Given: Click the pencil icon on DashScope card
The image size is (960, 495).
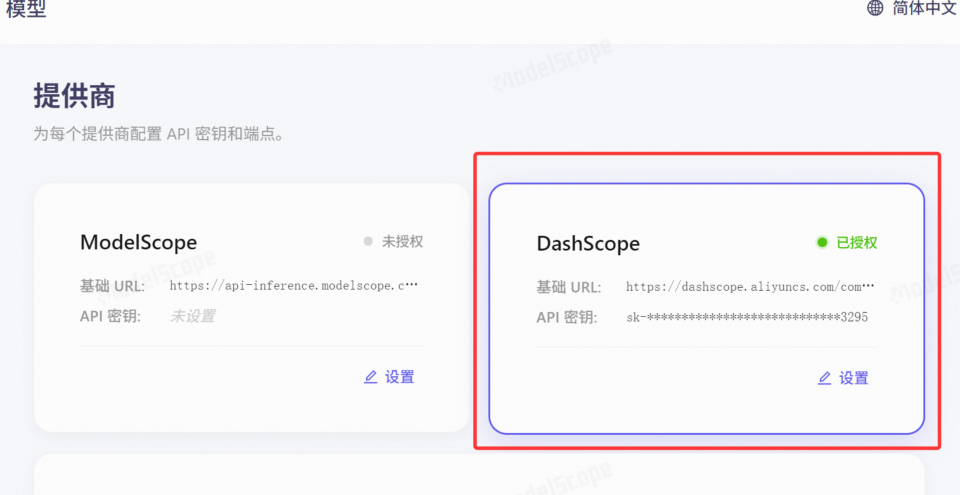Looking at the screenshot, I should 825,379.
